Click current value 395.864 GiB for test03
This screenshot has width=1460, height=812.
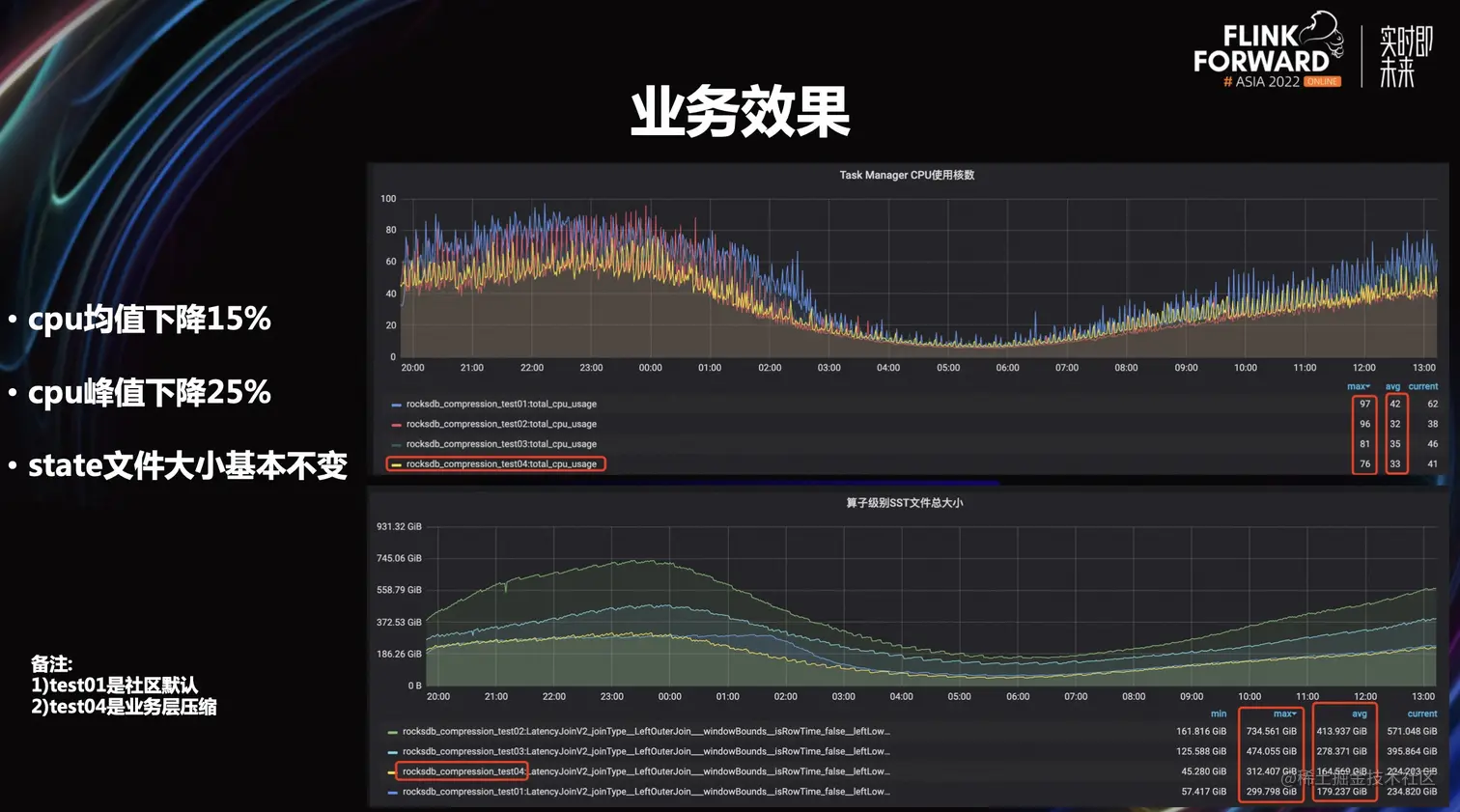click(x=1412, y=751)
